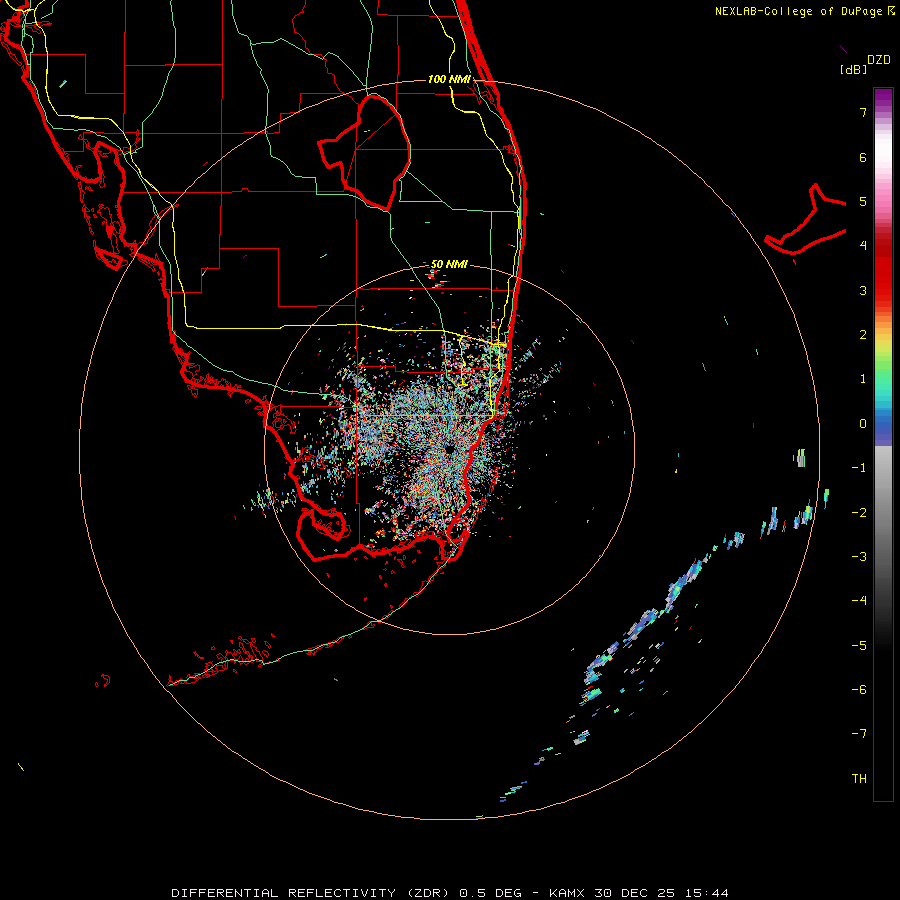The image size is (900, 900).
Task: Click the -1 value on color scale
Action: coord(859,468)
